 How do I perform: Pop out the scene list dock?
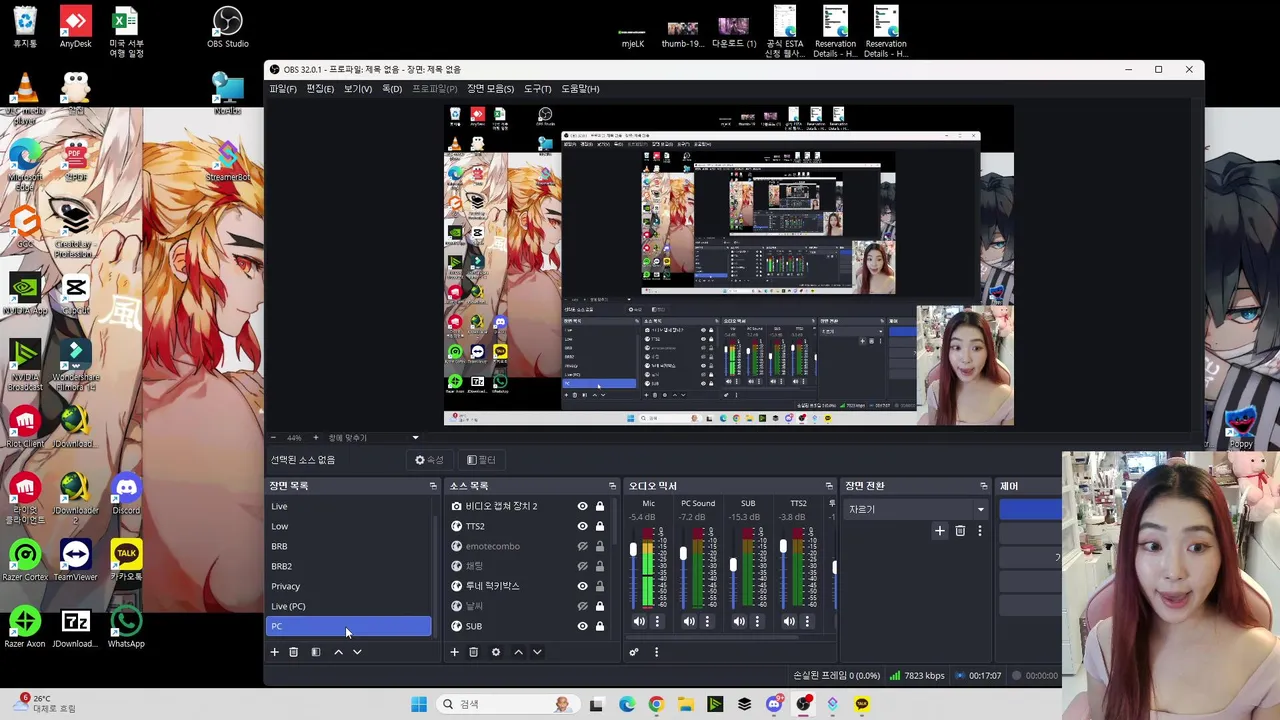pos(433,486)
